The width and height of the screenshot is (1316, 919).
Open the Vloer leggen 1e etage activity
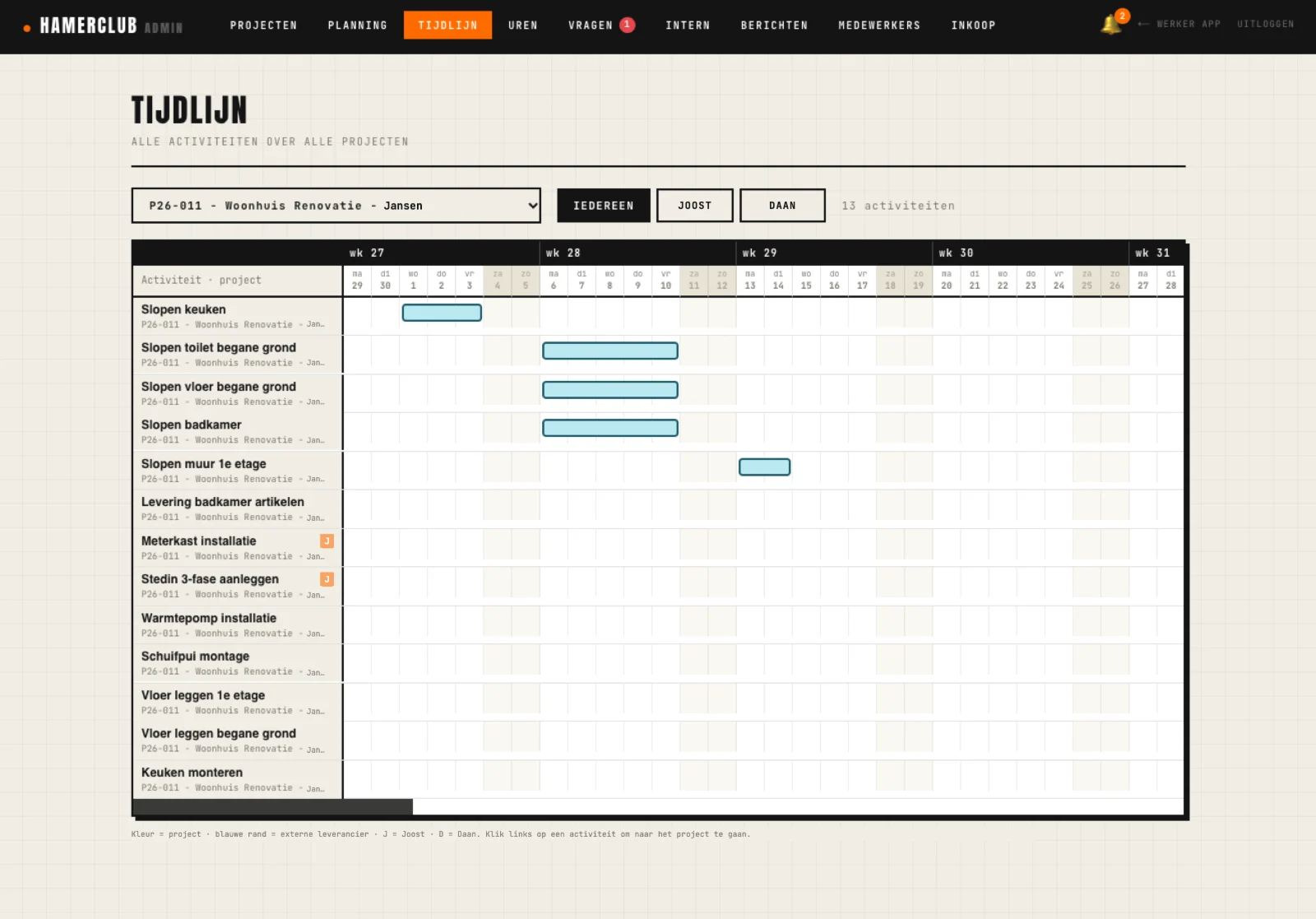(237, 702)
